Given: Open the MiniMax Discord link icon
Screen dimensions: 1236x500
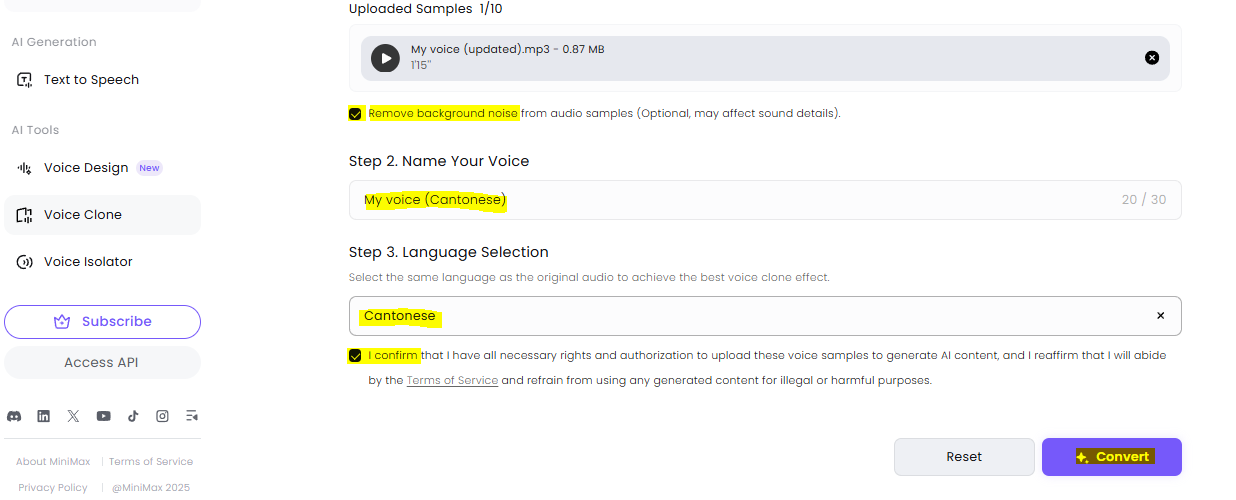Looking at the screenshot, I should click(14, 416).
